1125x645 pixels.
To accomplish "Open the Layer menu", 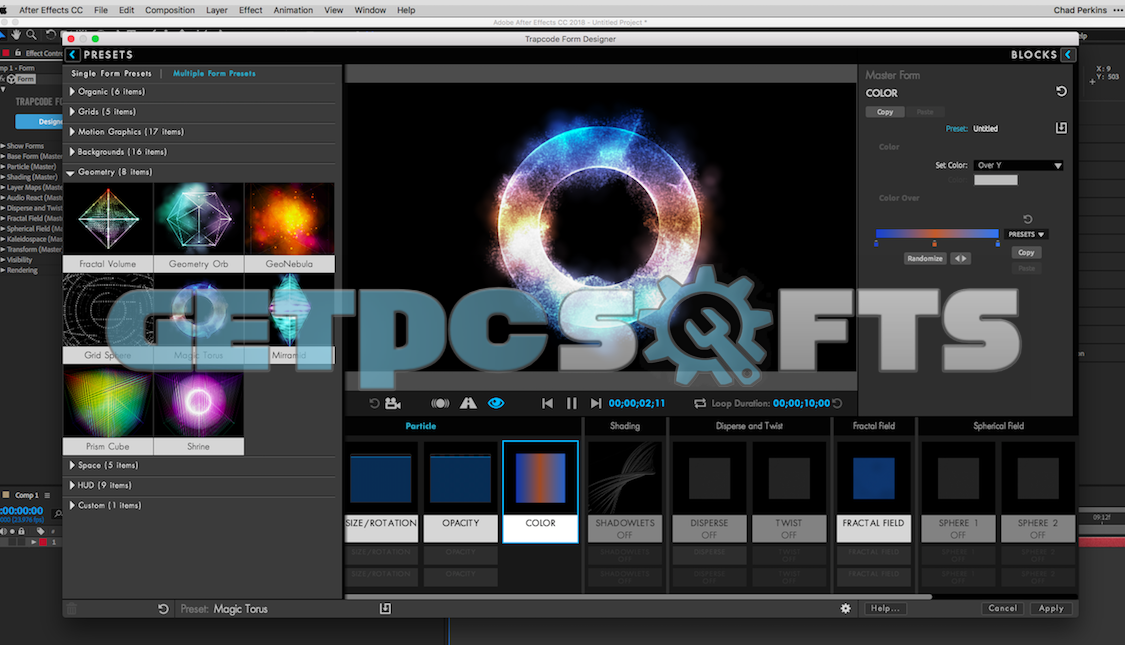I will click(217, 10).
